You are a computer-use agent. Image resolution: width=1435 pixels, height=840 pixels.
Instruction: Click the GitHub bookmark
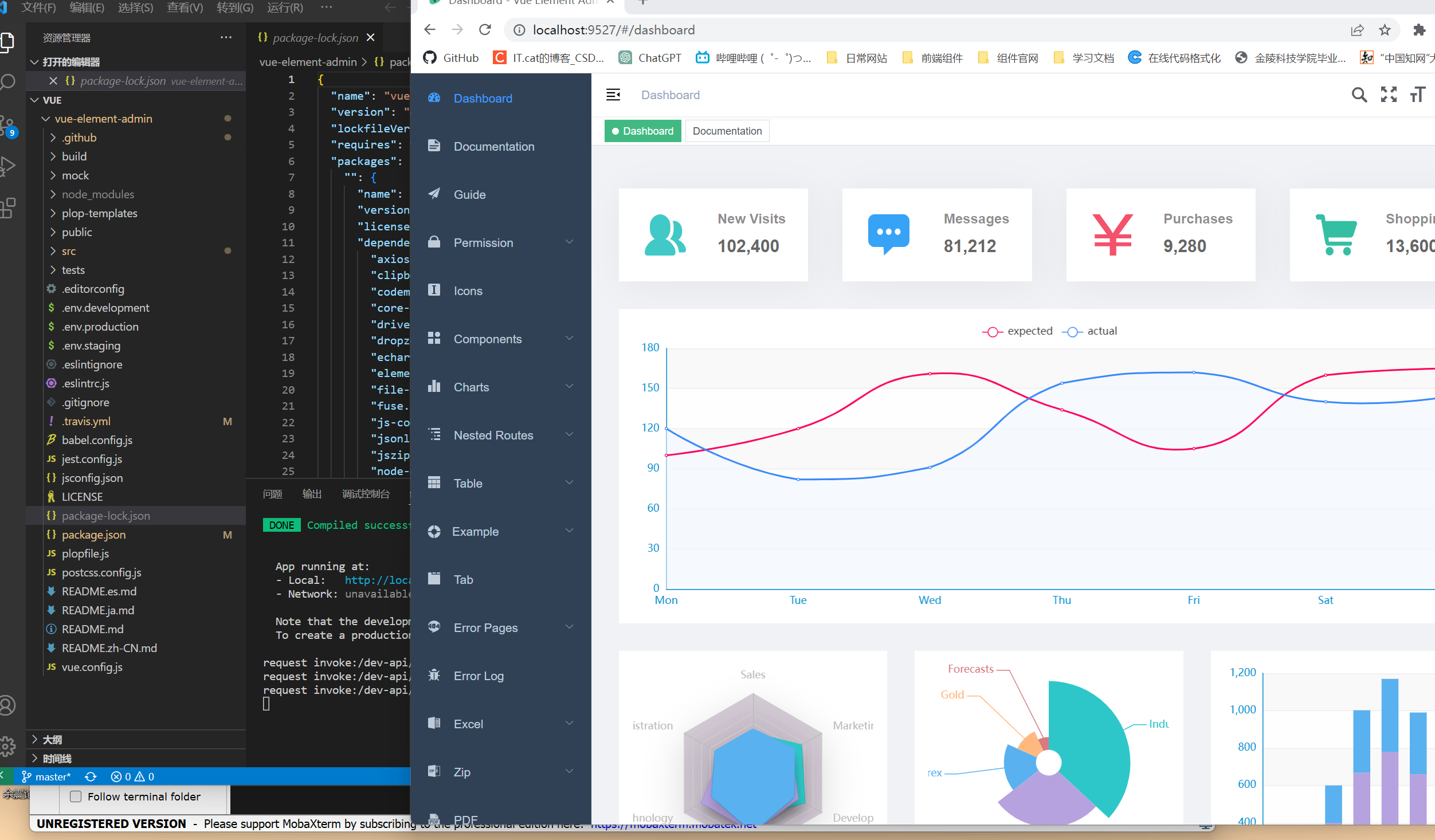pyautogui.click(x=452, y=58)
